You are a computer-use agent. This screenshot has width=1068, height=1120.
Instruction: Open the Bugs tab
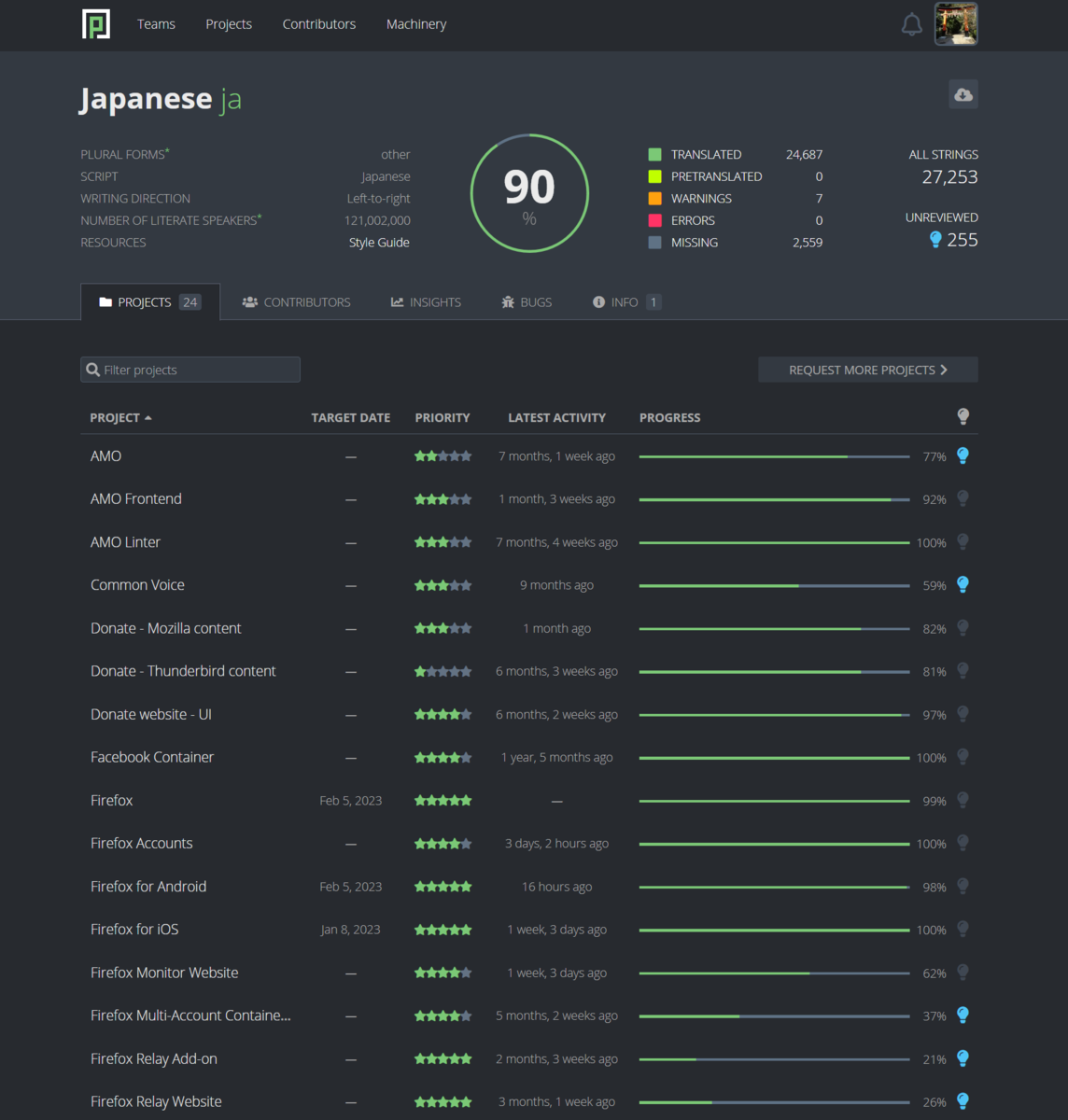click(527, 302)
